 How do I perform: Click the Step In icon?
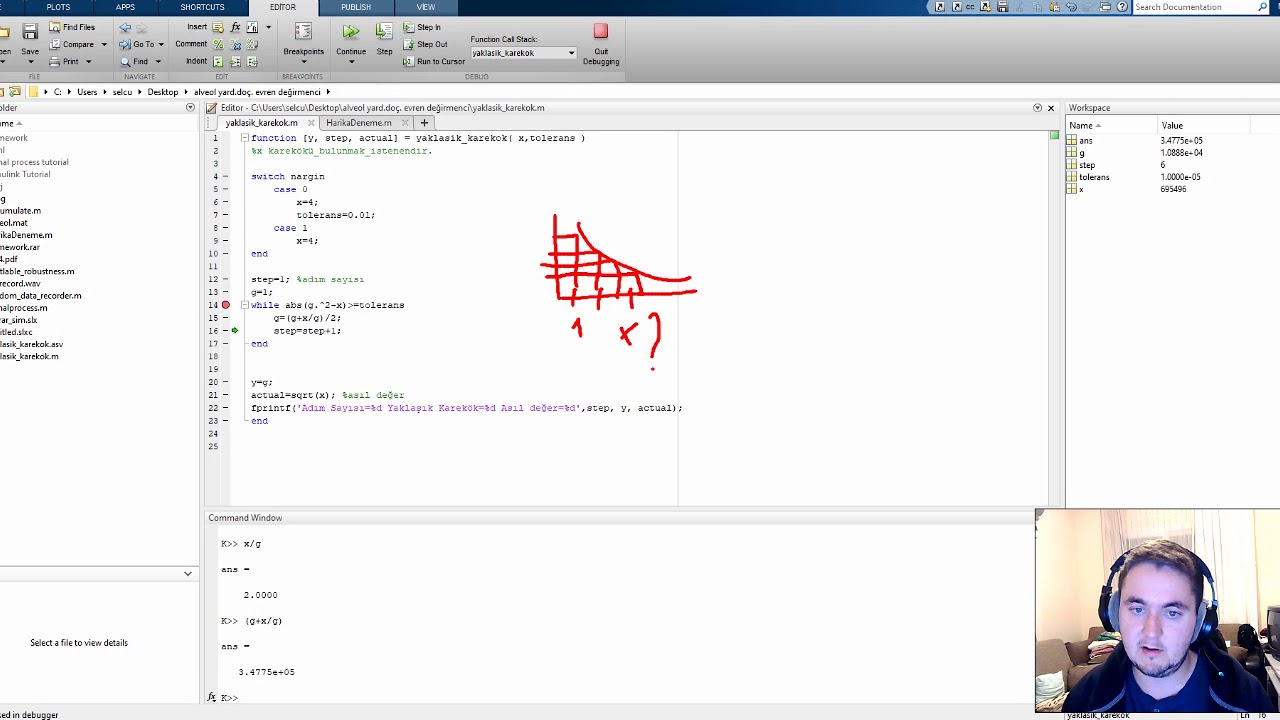click(409, 27)
